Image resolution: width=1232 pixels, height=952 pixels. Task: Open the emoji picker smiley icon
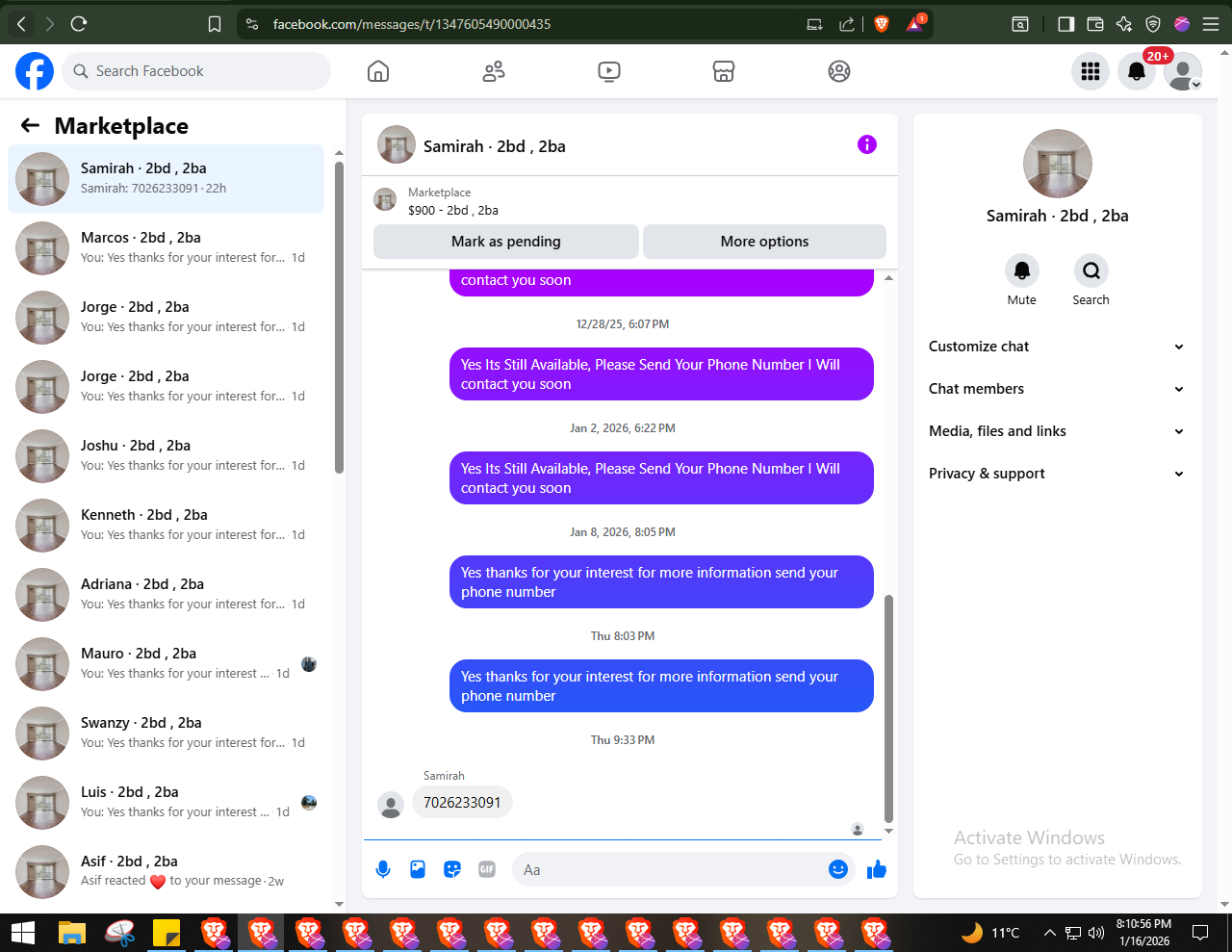pos(838,869)
